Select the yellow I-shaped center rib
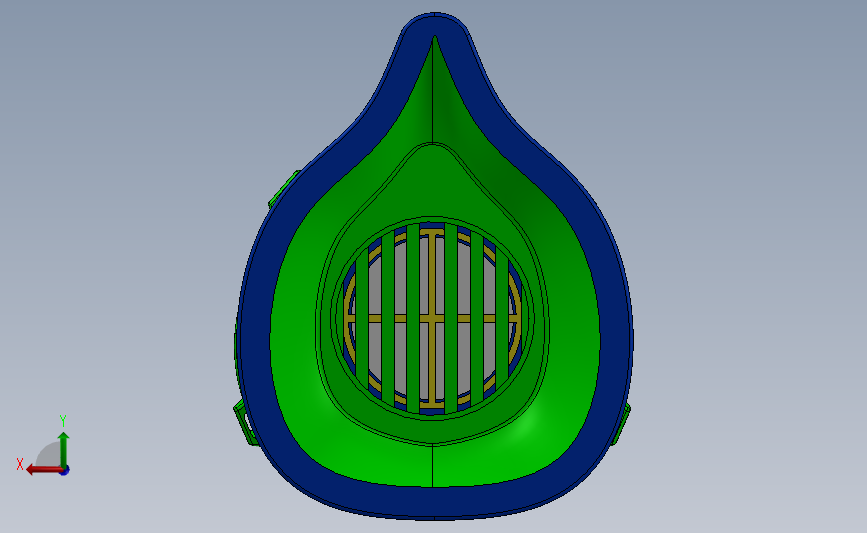The image size is (867, 533). [432, 320]
